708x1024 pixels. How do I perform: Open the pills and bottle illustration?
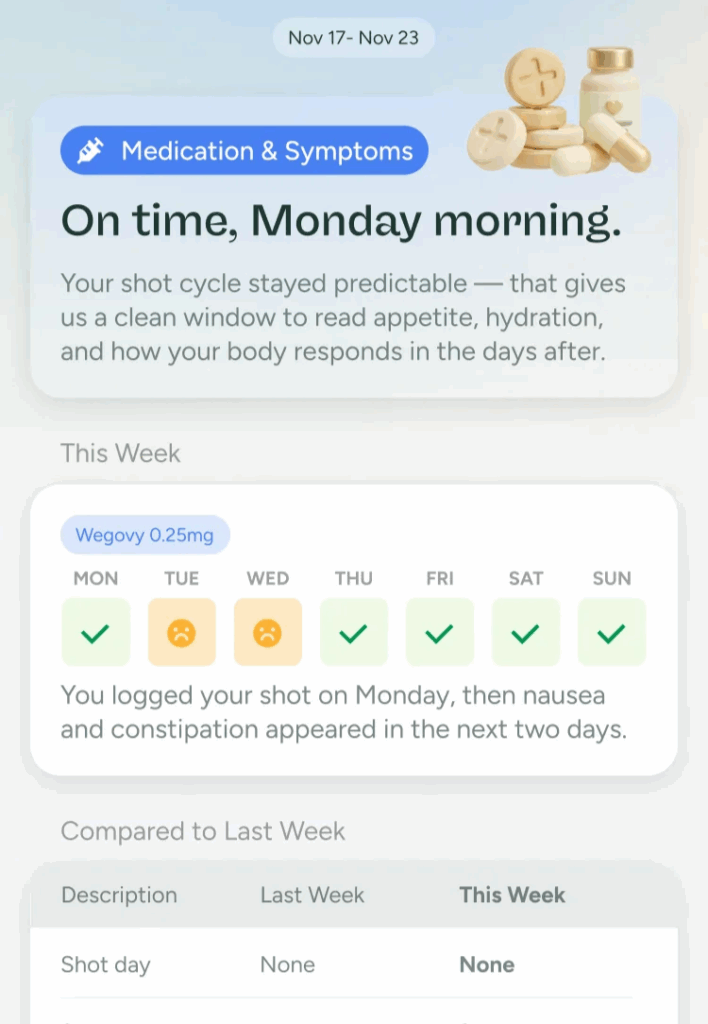(560, 110)
